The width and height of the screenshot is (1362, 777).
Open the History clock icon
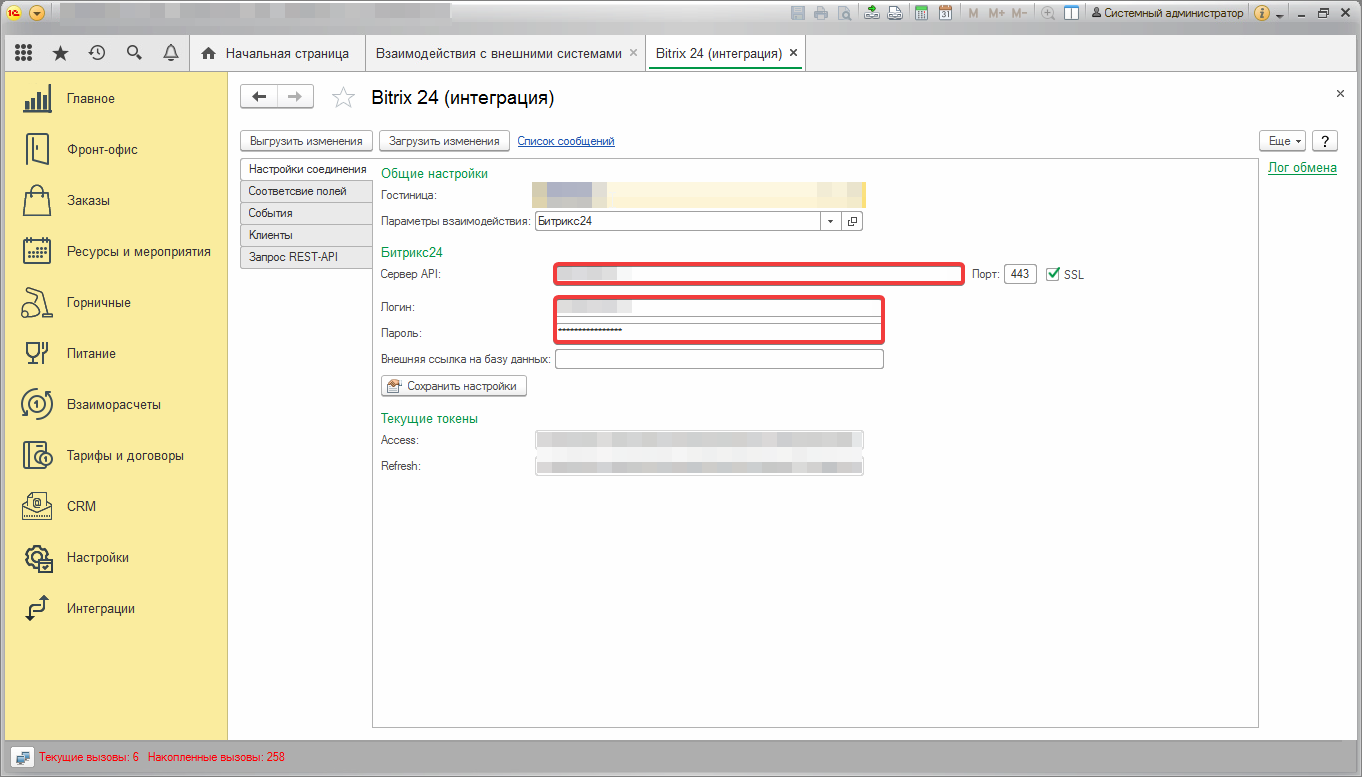point(97,53)
